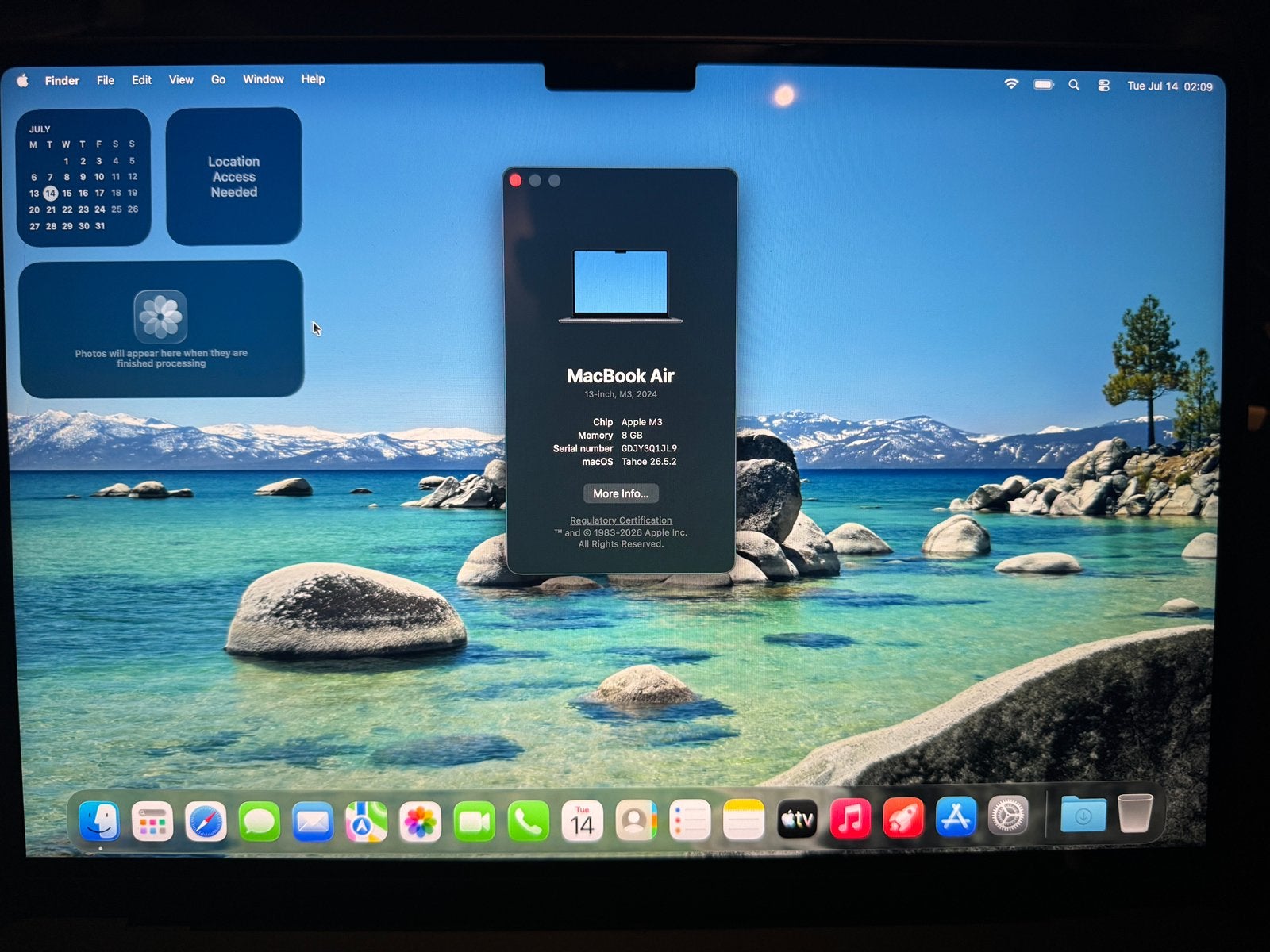Viewport: 1270px width, 952px height.
Task: Open the battery status menu
Action: (1044, 84)
